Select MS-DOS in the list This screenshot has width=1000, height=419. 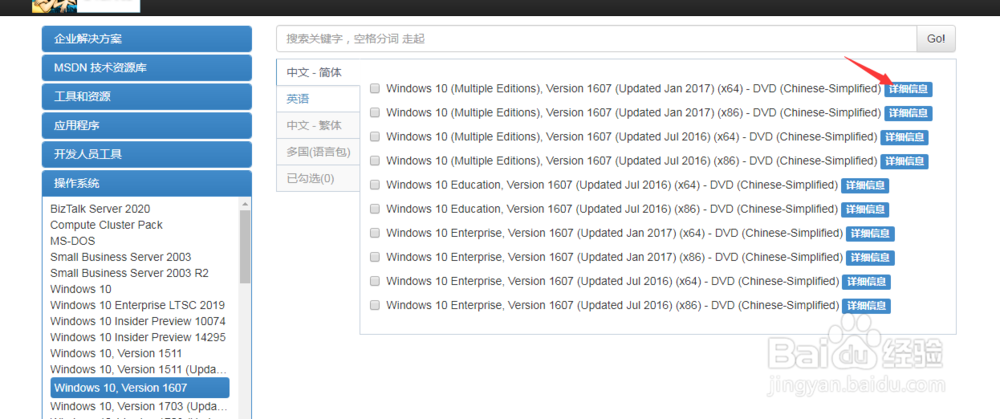point(73,241)
